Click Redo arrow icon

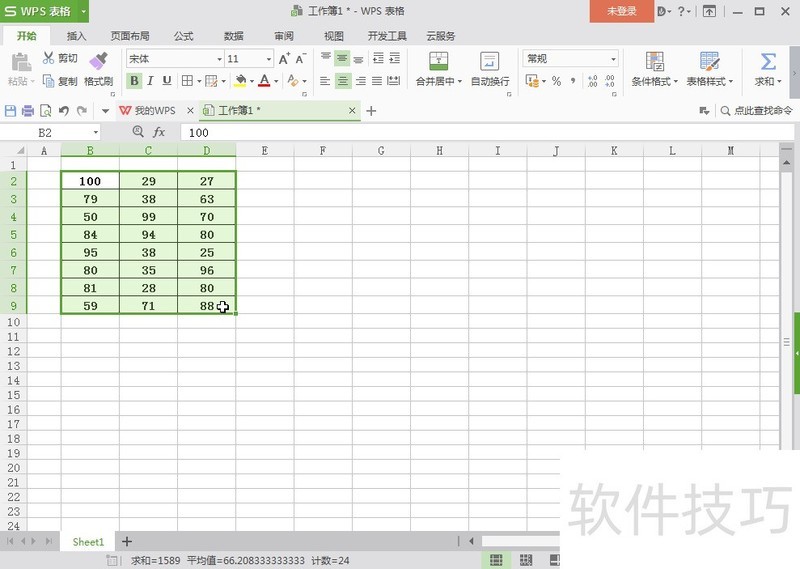tap(82, 110)
